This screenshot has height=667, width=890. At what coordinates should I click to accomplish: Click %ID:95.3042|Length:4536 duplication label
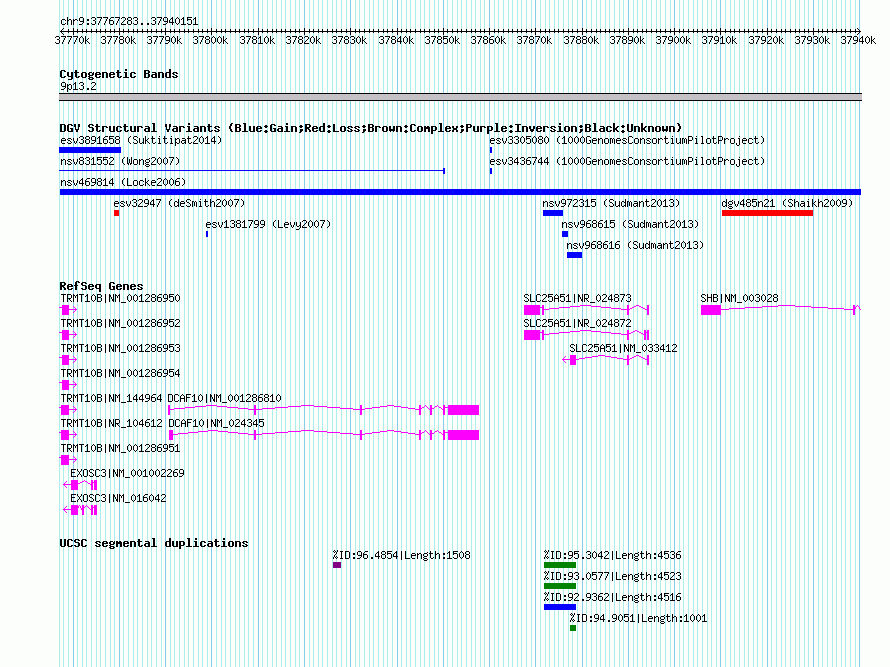612,555
